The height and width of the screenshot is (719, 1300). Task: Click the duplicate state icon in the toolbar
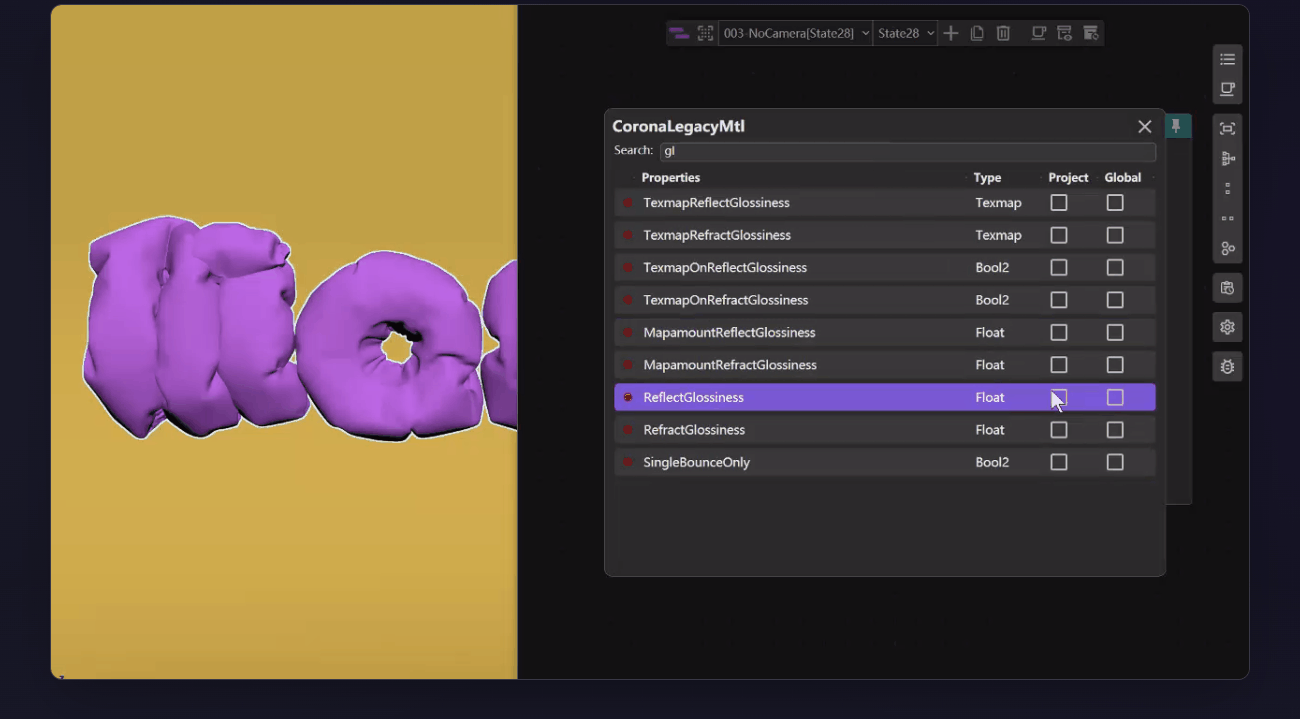(977, 33)
